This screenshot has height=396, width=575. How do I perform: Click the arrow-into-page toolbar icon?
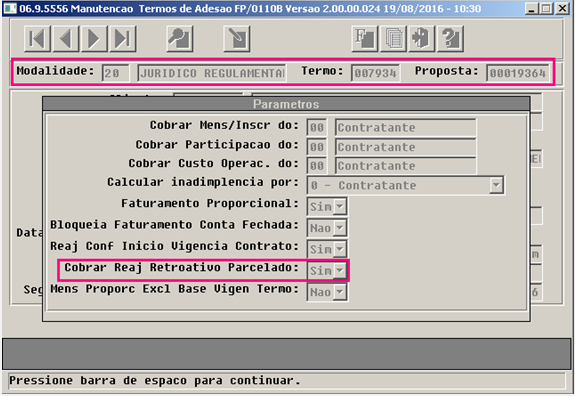coord(237,38)
